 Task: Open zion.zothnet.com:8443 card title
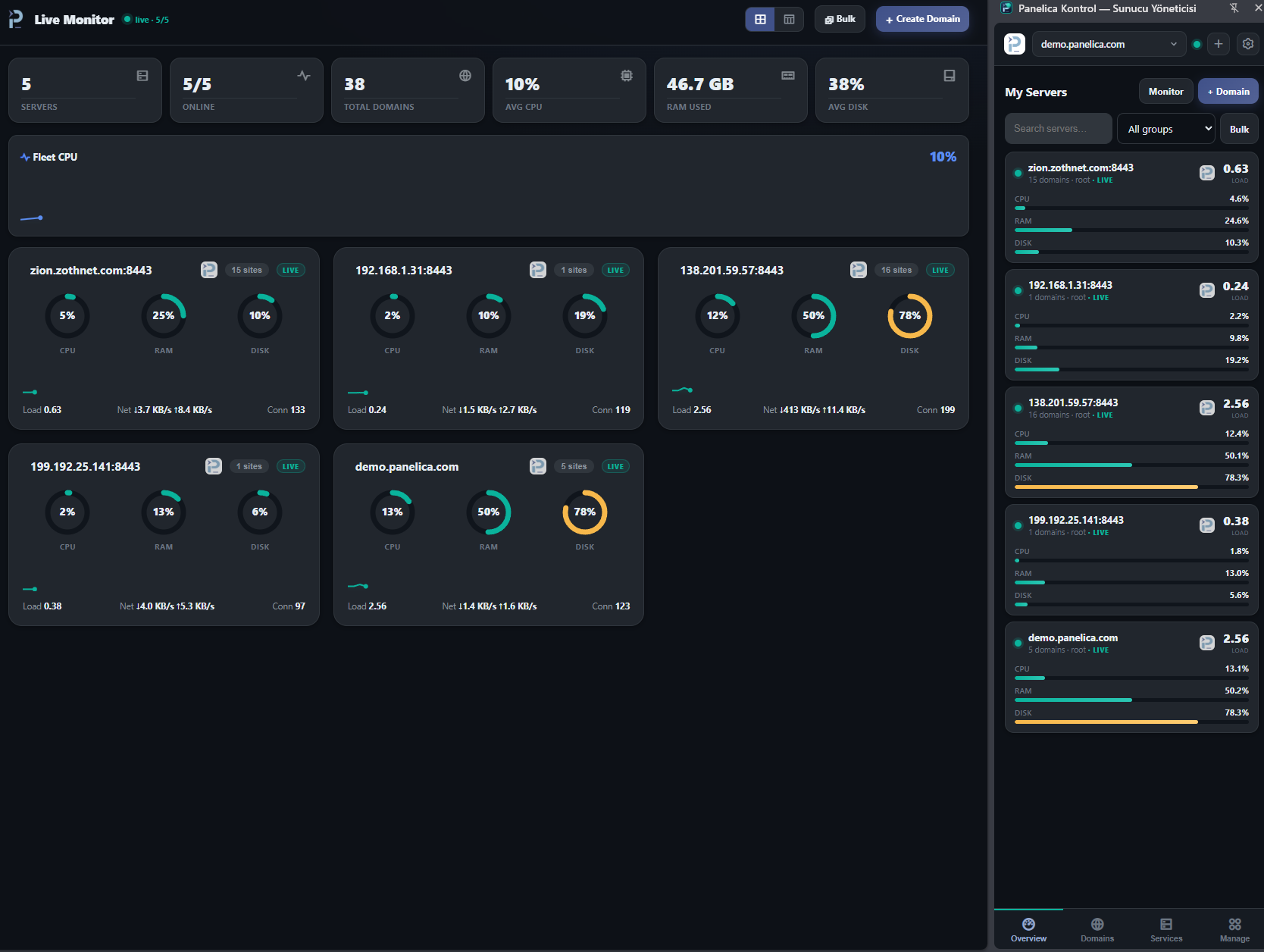click(x=91, y=271)
